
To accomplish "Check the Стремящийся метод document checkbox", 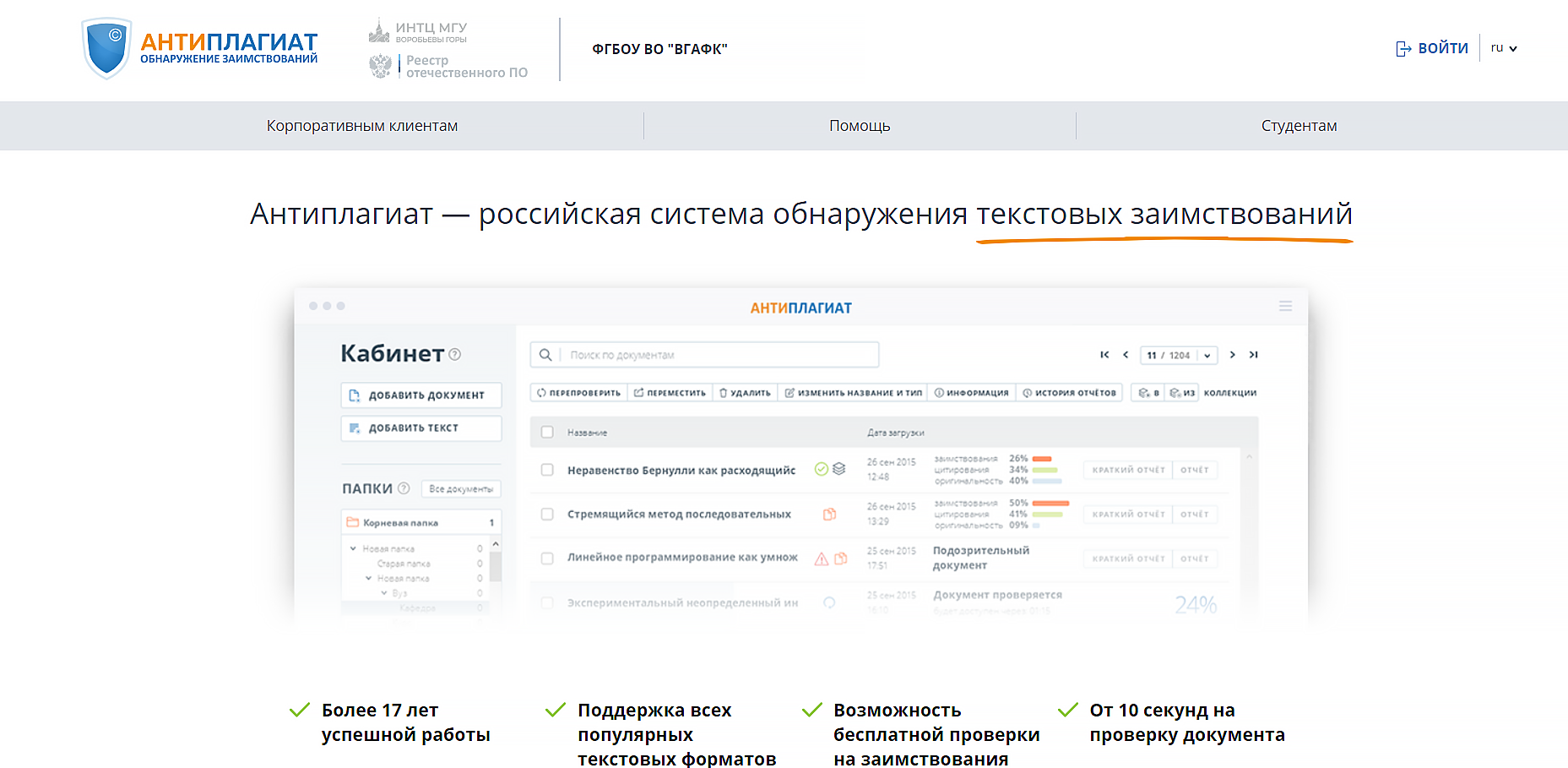I will click(547, 514).
